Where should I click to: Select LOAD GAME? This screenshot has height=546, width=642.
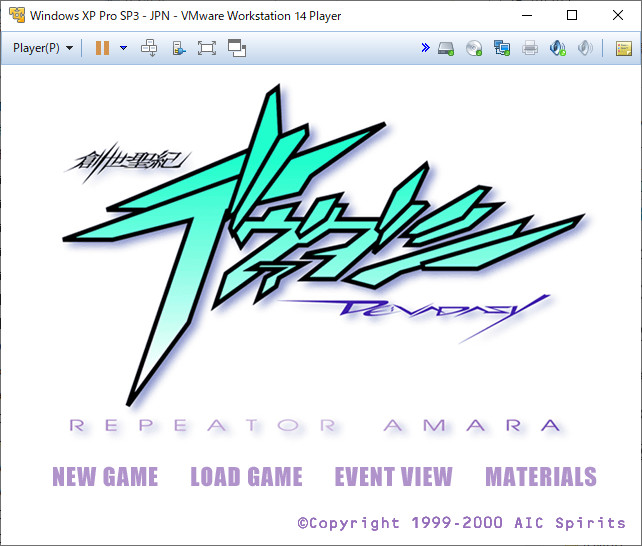coord(246,476)
